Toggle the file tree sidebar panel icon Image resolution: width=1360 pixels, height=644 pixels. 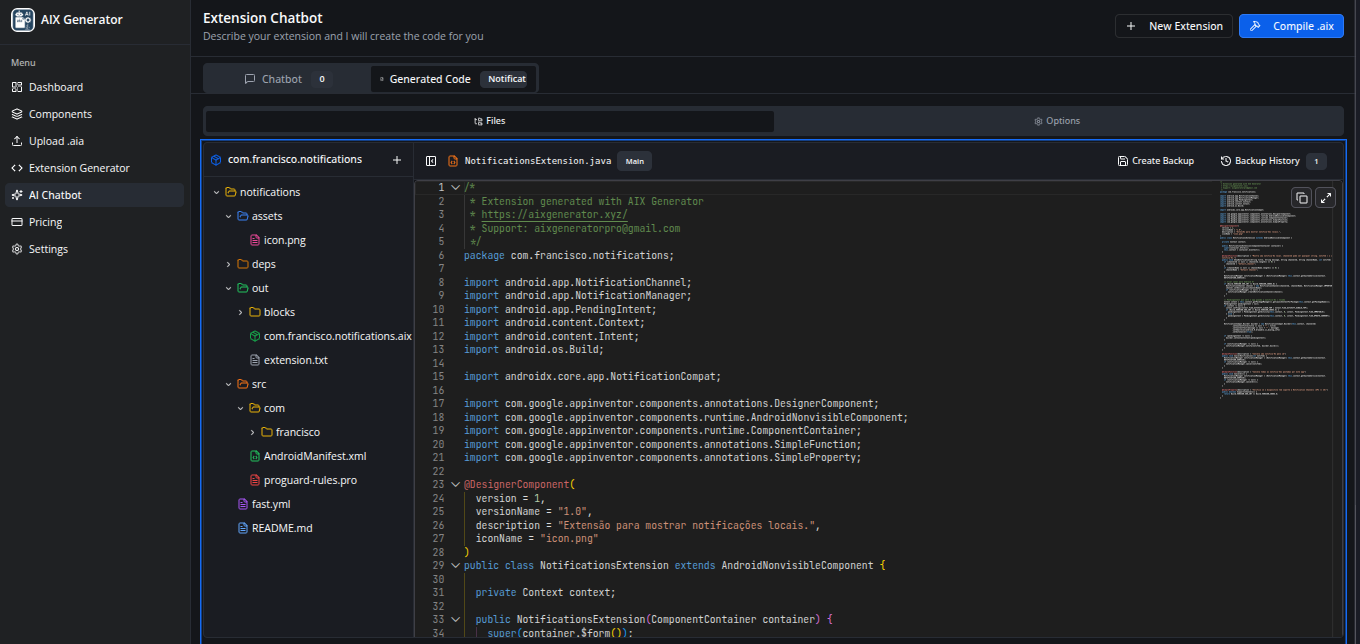pyautogui.click(x=431, y=161)
